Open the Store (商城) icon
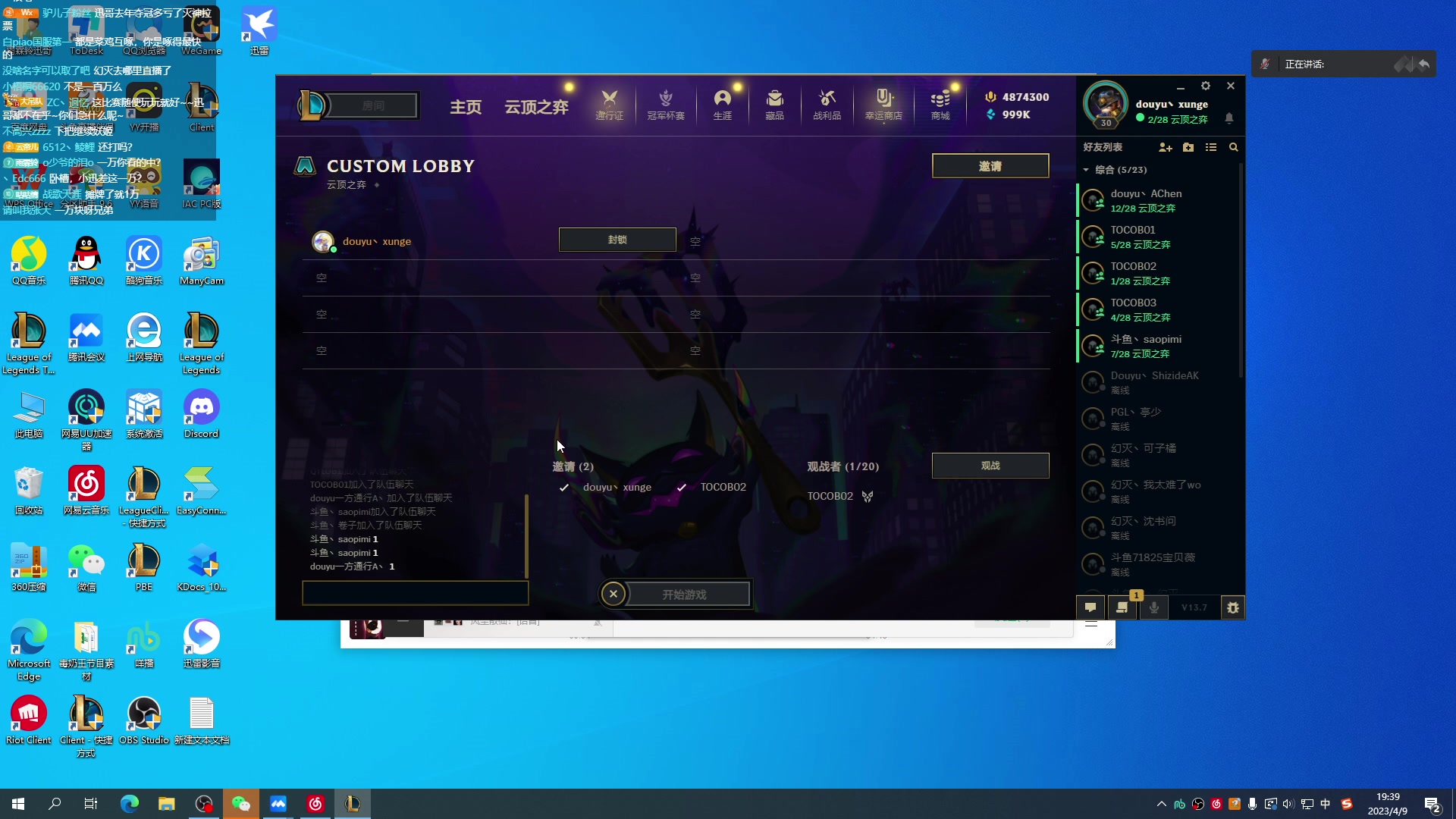The image size is (1456, 819). [940, 105]
